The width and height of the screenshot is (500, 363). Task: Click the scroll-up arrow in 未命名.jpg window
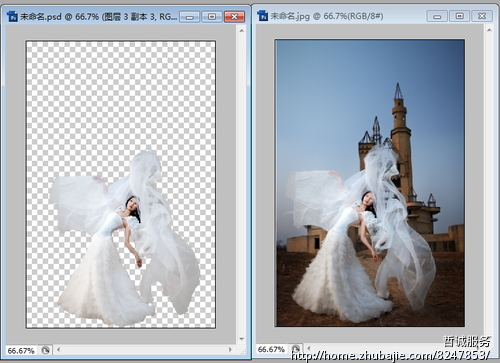click(x=489, y=30)
